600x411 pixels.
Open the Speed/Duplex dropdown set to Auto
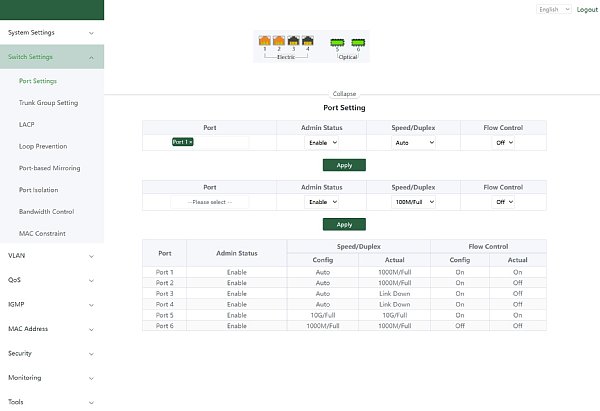tap(413, 143)
